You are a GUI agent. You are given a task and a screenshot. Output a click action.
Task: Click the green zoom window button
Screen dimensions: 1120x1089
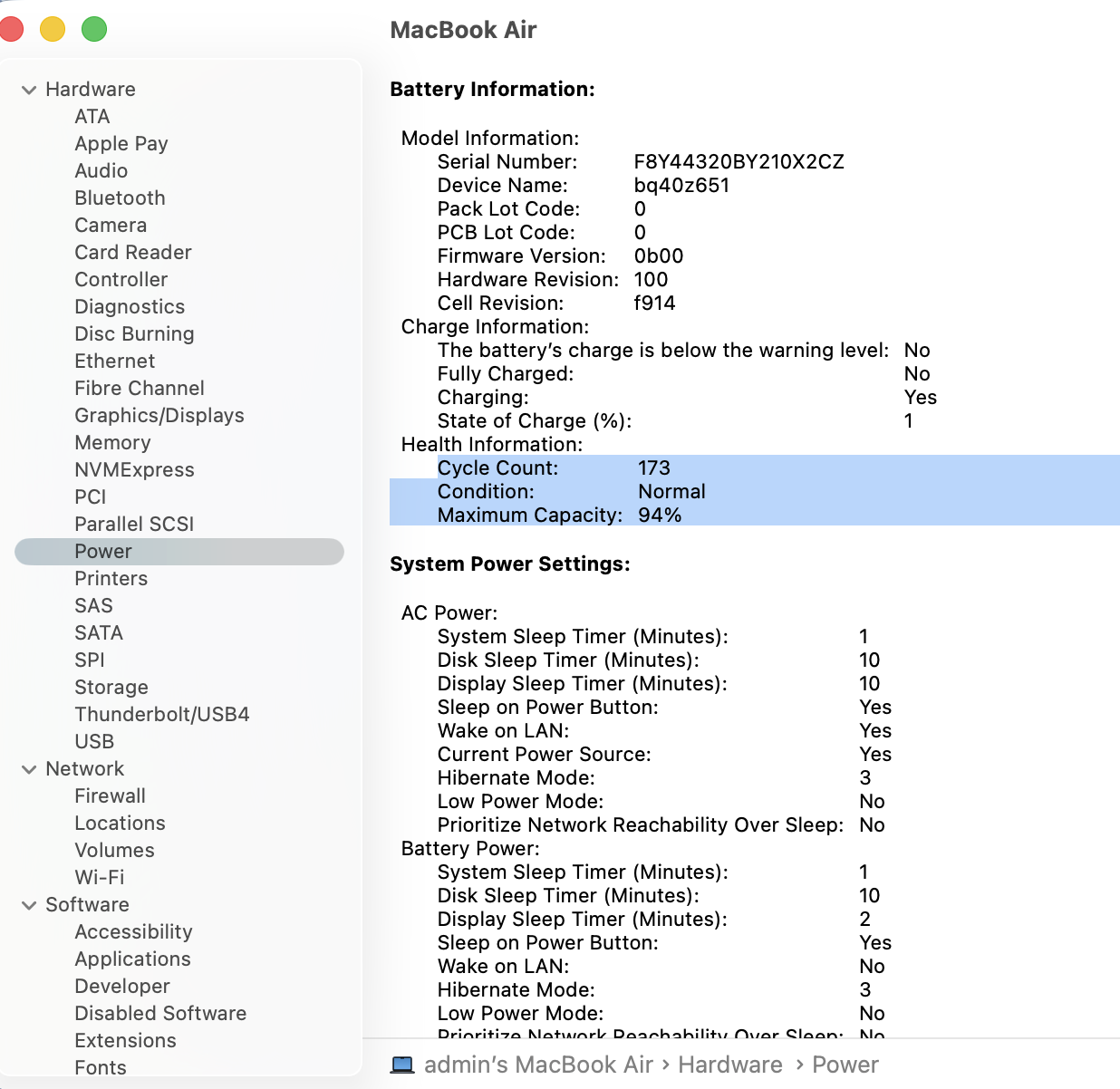tap(94, 29)
